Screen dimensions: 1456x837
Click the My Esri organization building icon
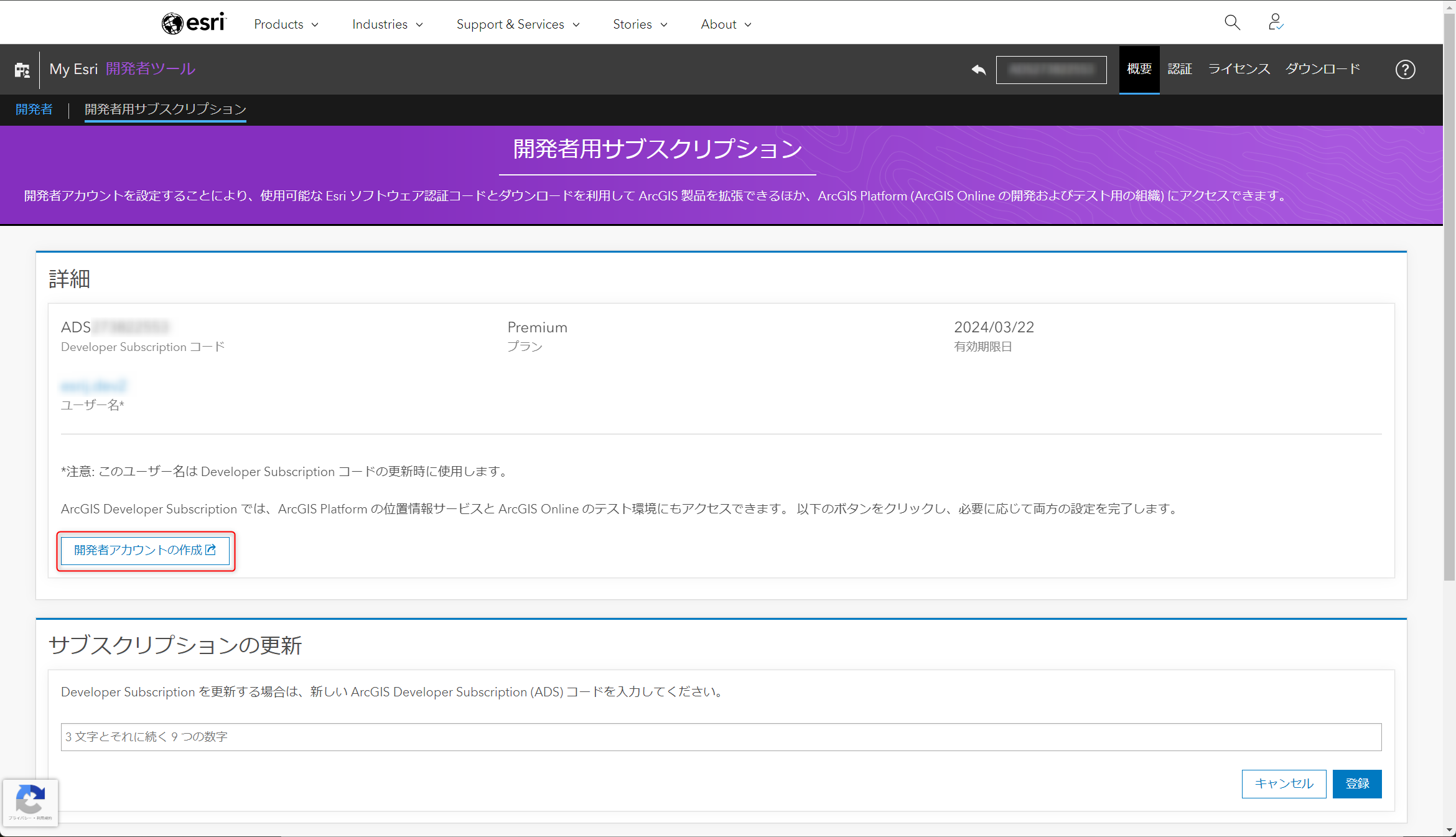coord(22,70)
